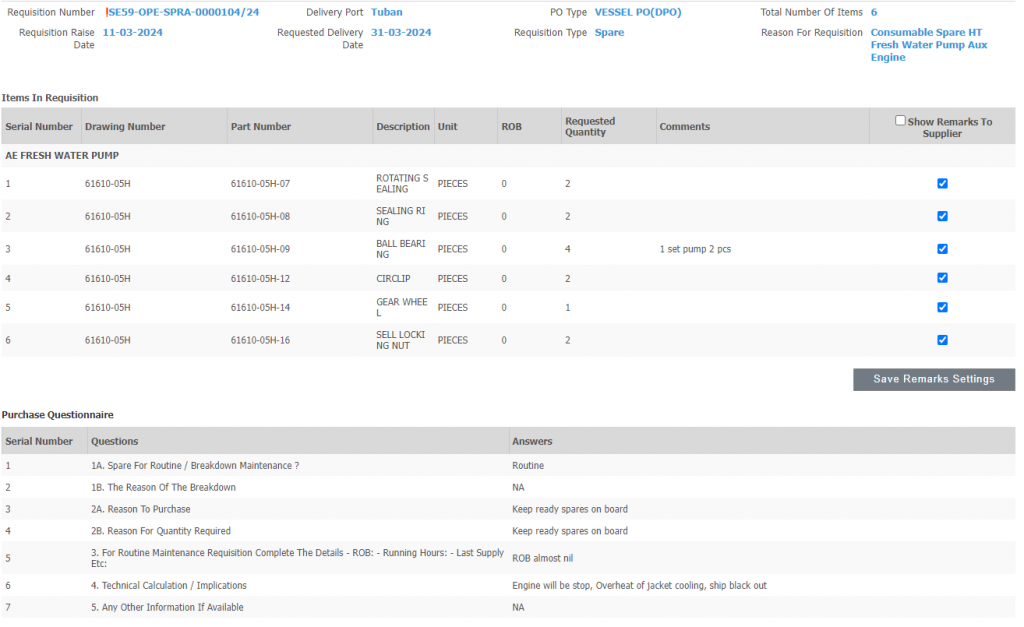
Task: Uncheck remarks checkbox for Ball Bearing row
Action: coord(942,249)
